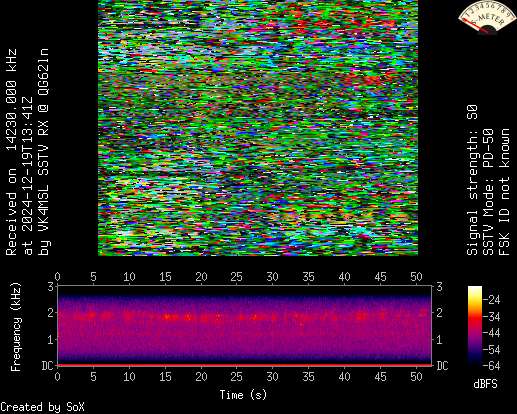Click the 10 second tick on top axis
The height and width of the screenshot is (414, 517).
129,276
